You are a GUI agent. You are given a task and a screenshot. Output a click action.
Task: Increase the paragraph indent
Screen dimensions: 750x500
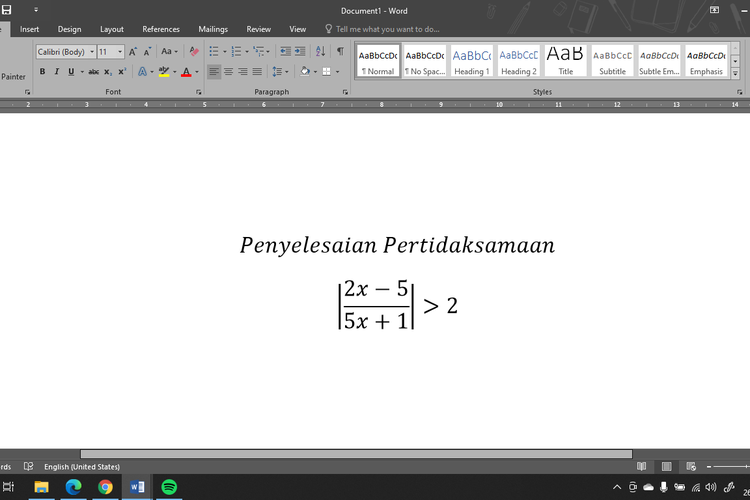[300, 51]
